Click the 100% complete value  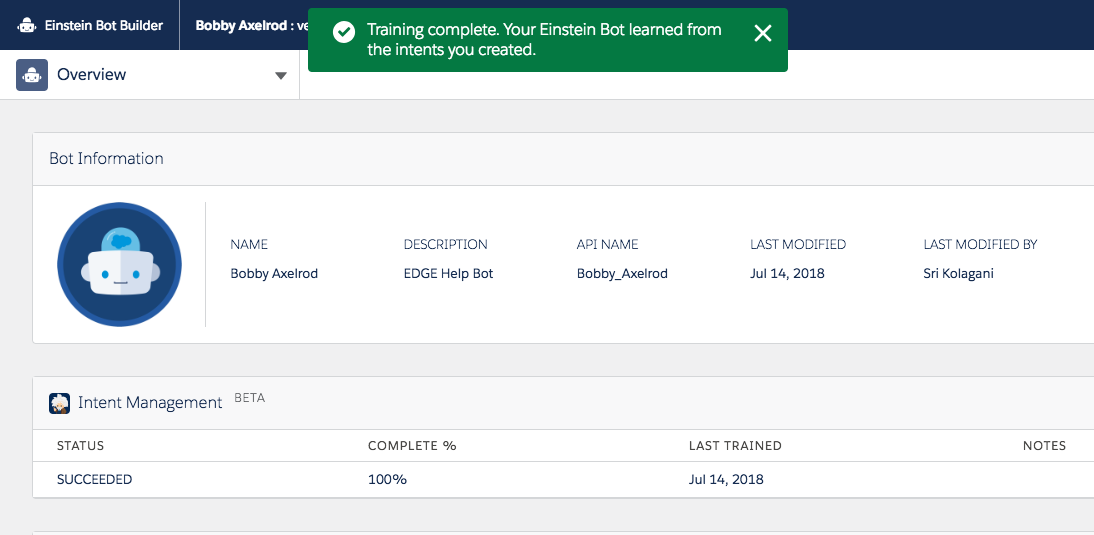[x=387, y=480]
